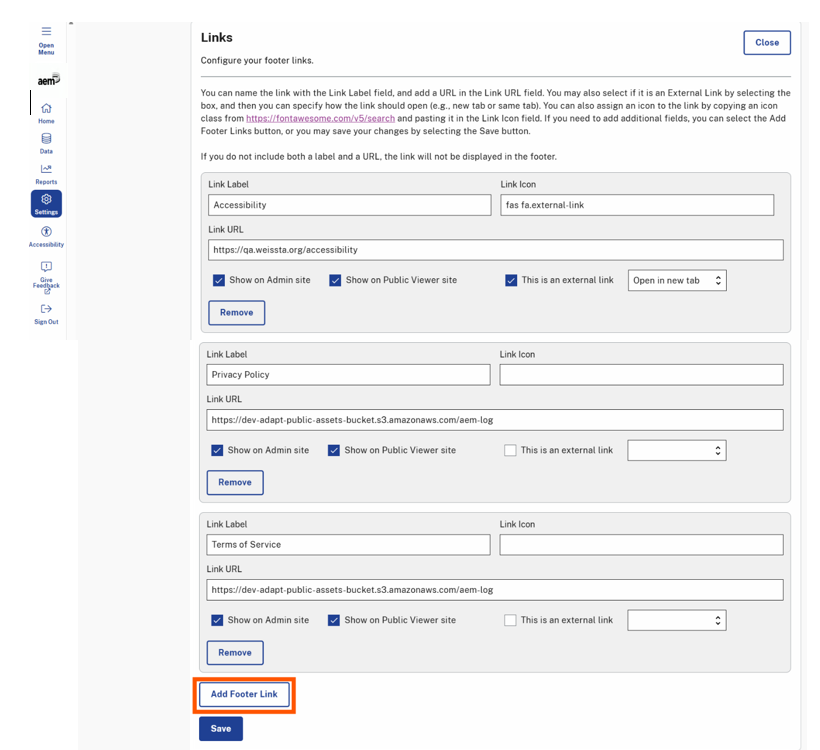Click the Sign Out icon

tap(46, 310)
